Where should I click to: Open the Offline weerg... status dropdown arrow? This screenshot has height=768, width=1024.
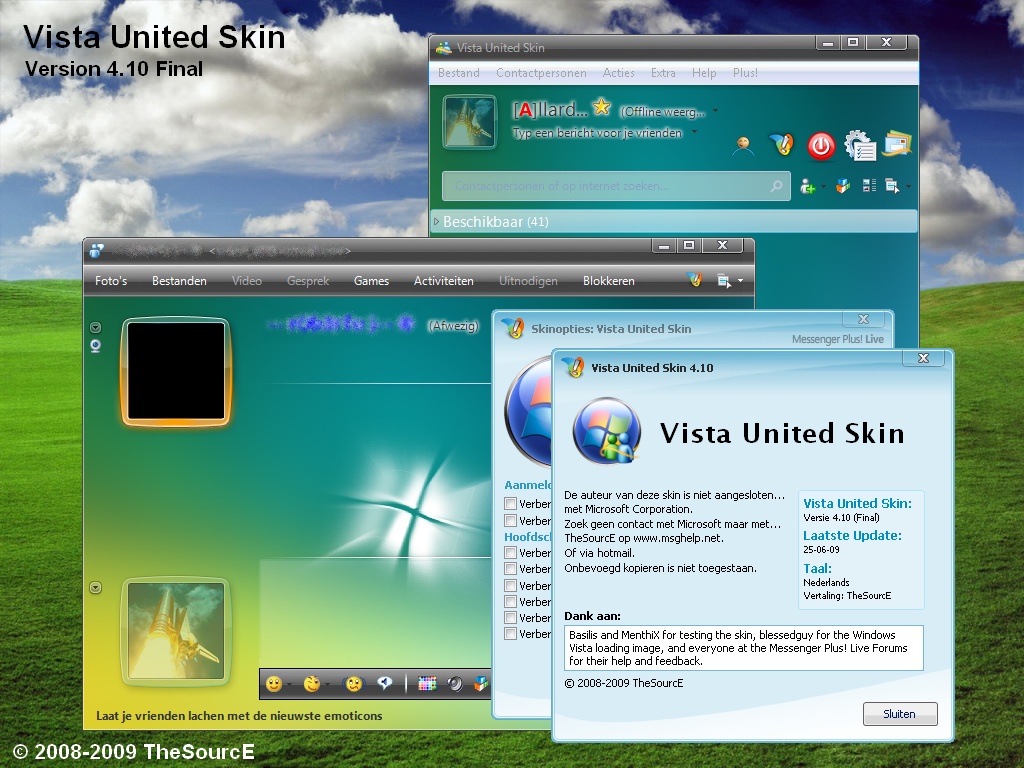[x=716, y=111]
